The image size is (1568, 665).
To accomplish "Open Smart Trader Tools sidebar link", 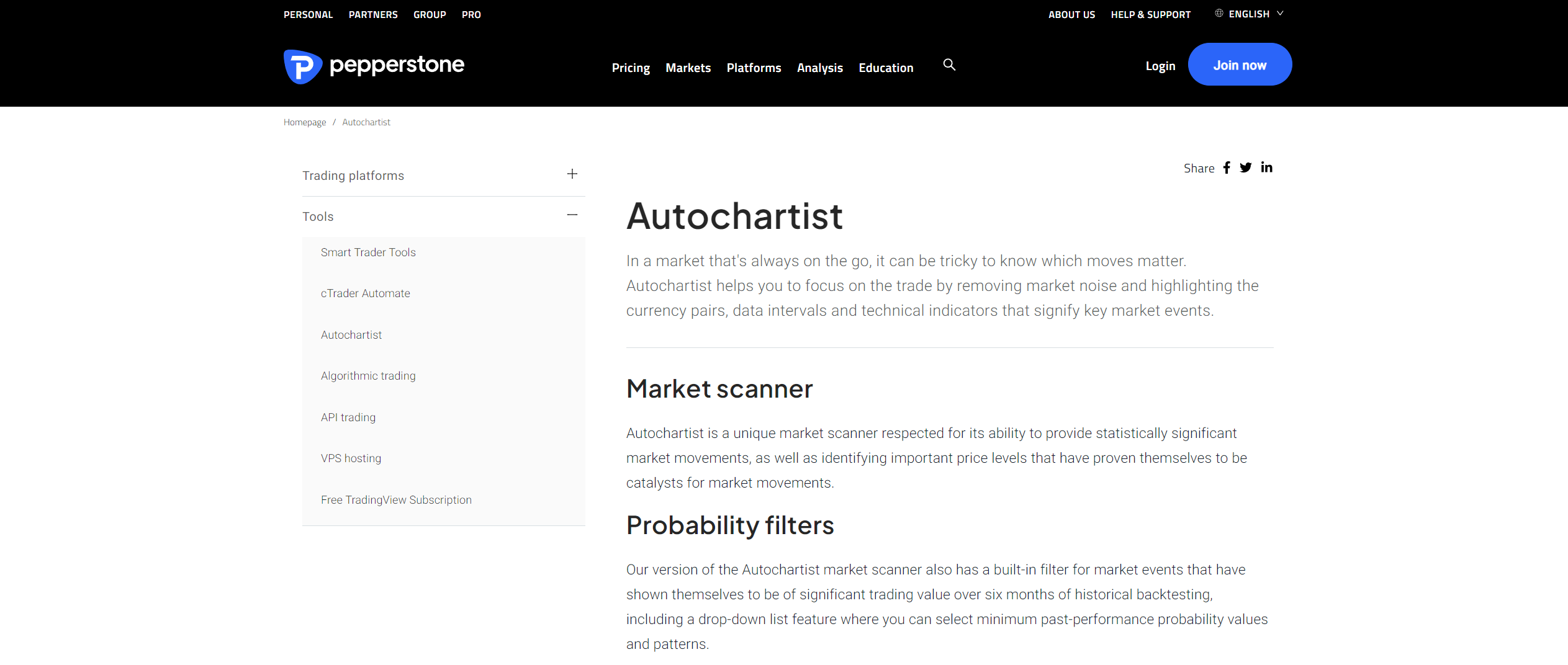I will point(368,252).
